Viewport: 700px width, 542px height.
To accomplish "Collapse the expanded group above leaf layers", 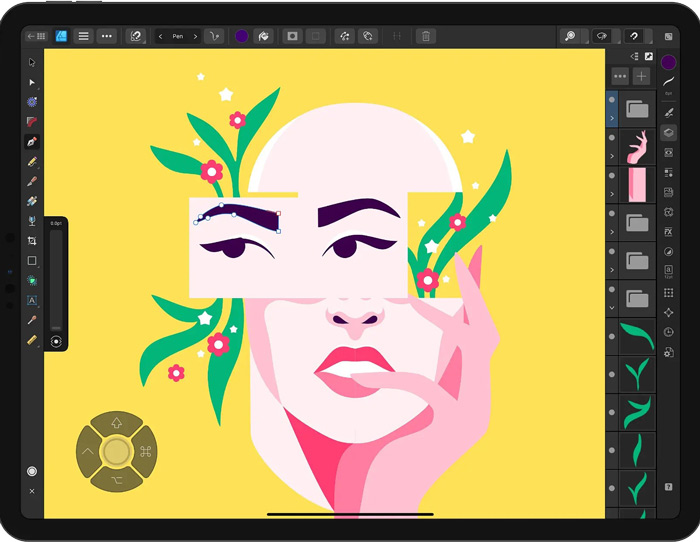I will 612,308.
